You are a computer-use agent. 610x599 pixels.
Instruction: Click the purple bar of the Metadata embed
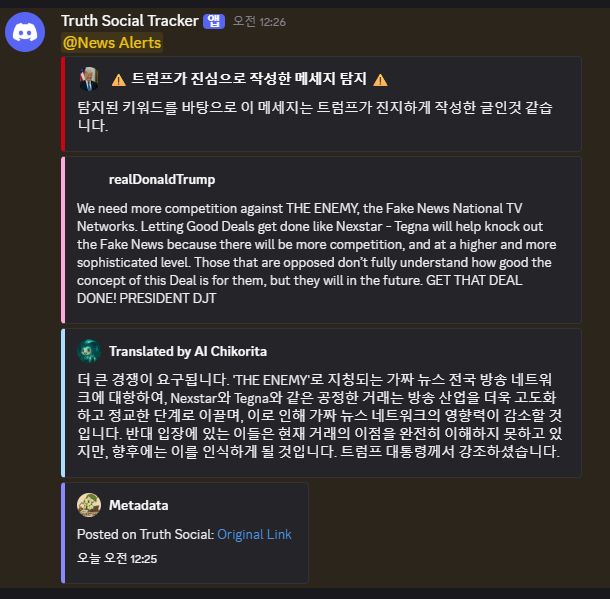(x=63, y=532)
